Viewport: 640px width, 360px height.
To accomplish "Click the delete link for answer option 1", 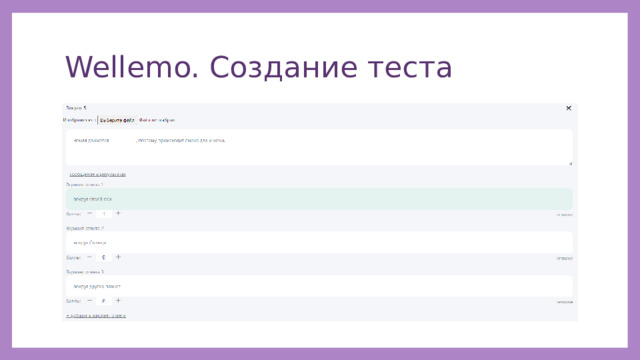I will [x=564, y=215].
